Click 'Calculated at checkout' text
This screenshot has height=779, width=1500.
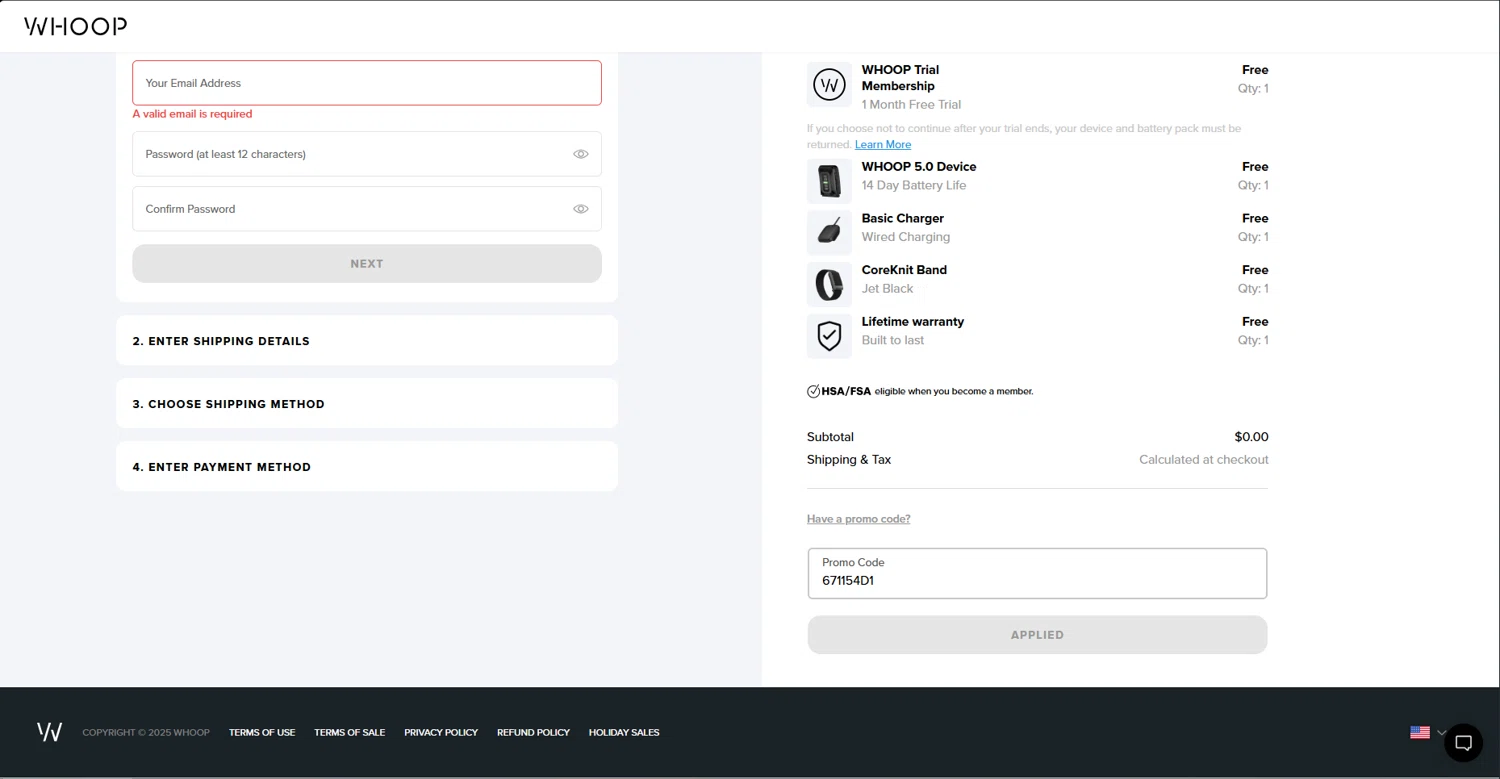click(1204, 460)
